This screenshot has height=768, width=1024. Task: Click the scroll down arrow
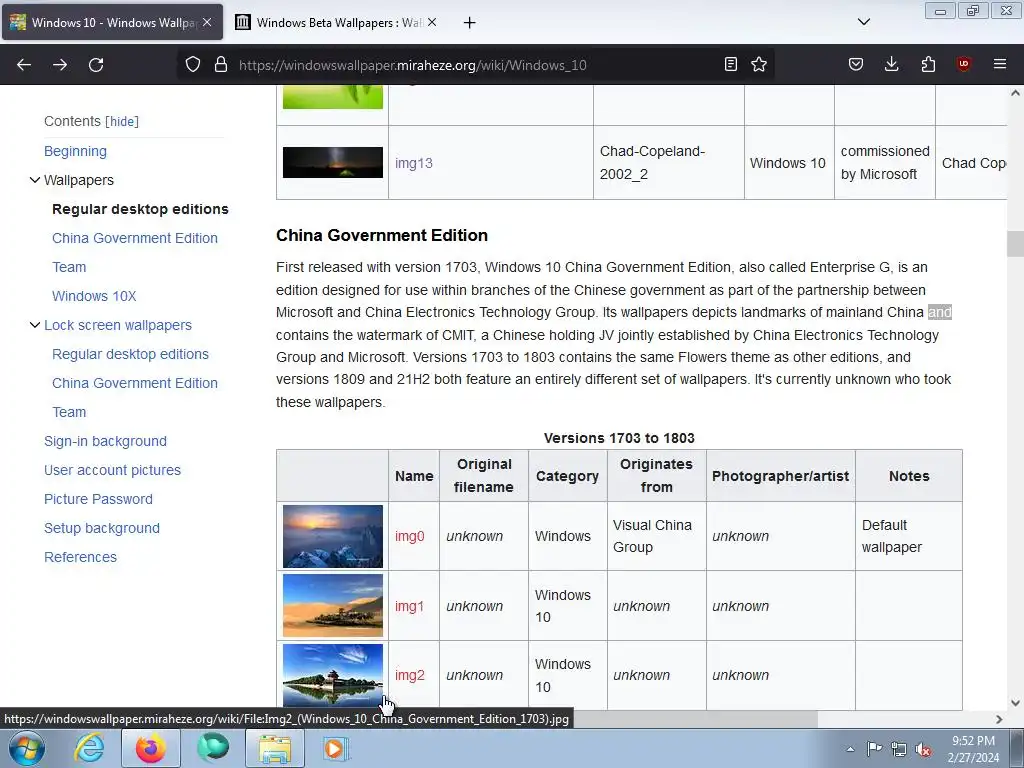pyautogui.click(x=1015, y=703)
